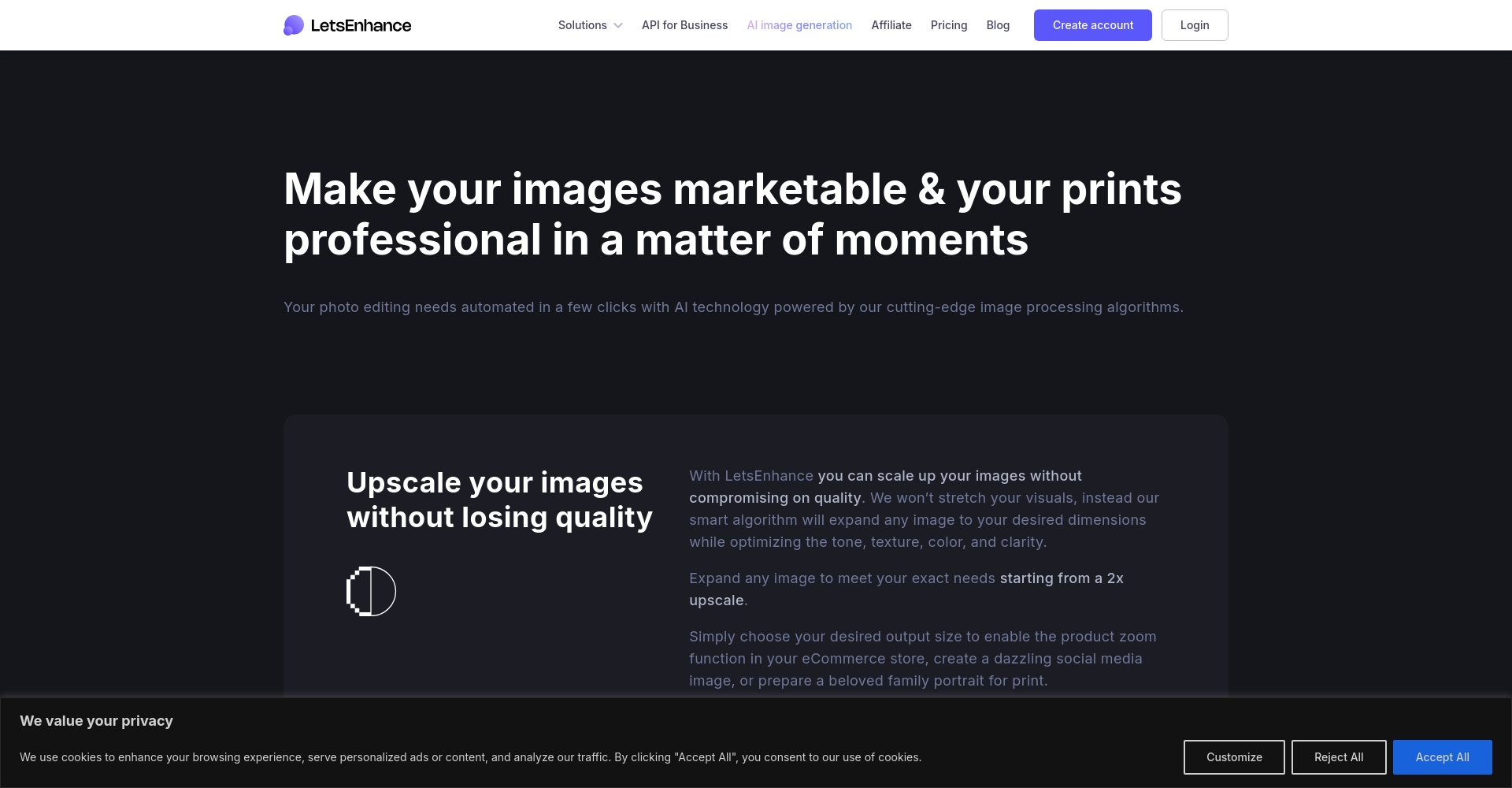Viewport: 1512px width, 788px height.
Task: Open the Blog link
Action: point(998,25)
